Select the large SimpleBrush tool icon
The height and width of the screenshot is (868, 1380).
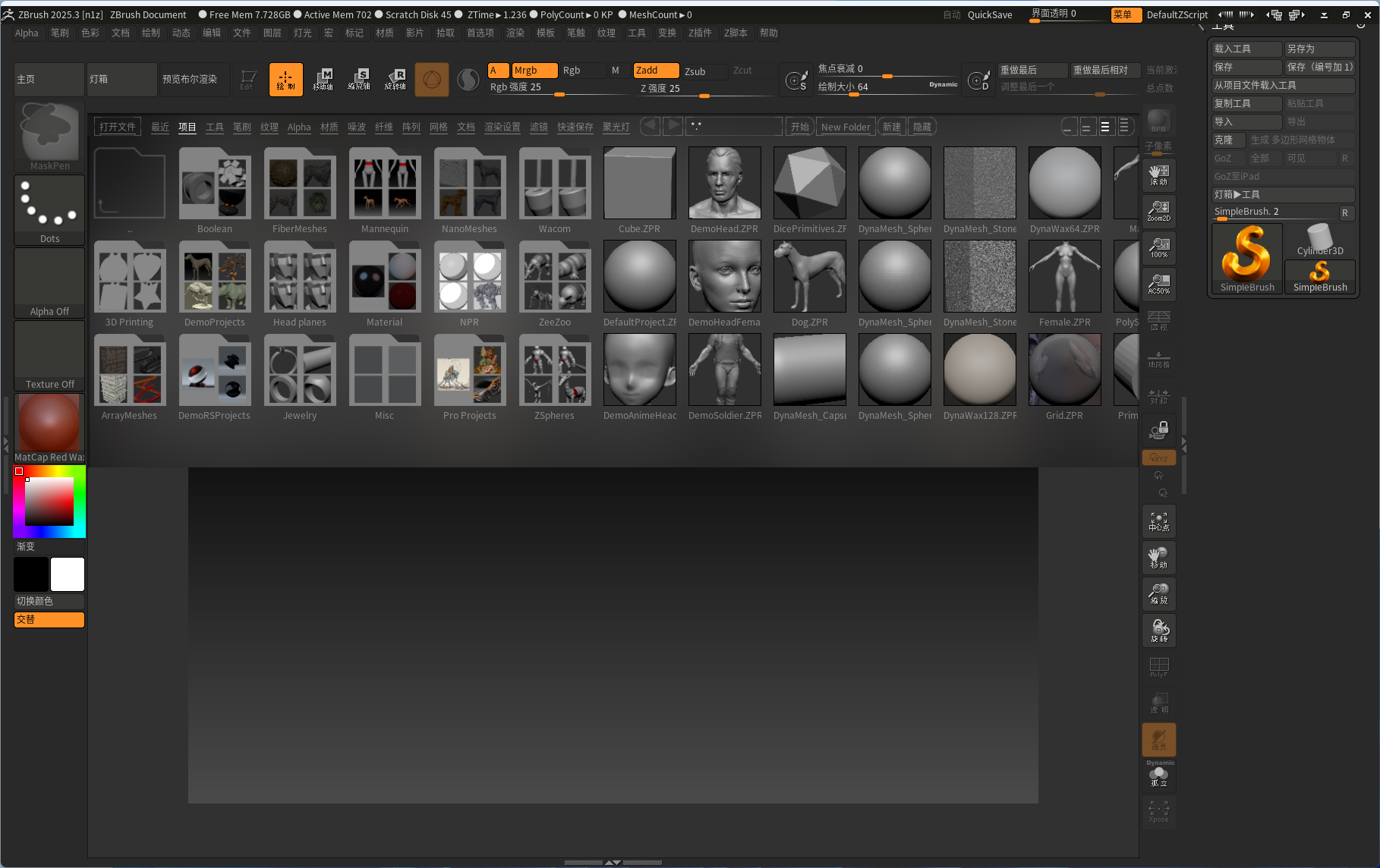point(1247,259)
